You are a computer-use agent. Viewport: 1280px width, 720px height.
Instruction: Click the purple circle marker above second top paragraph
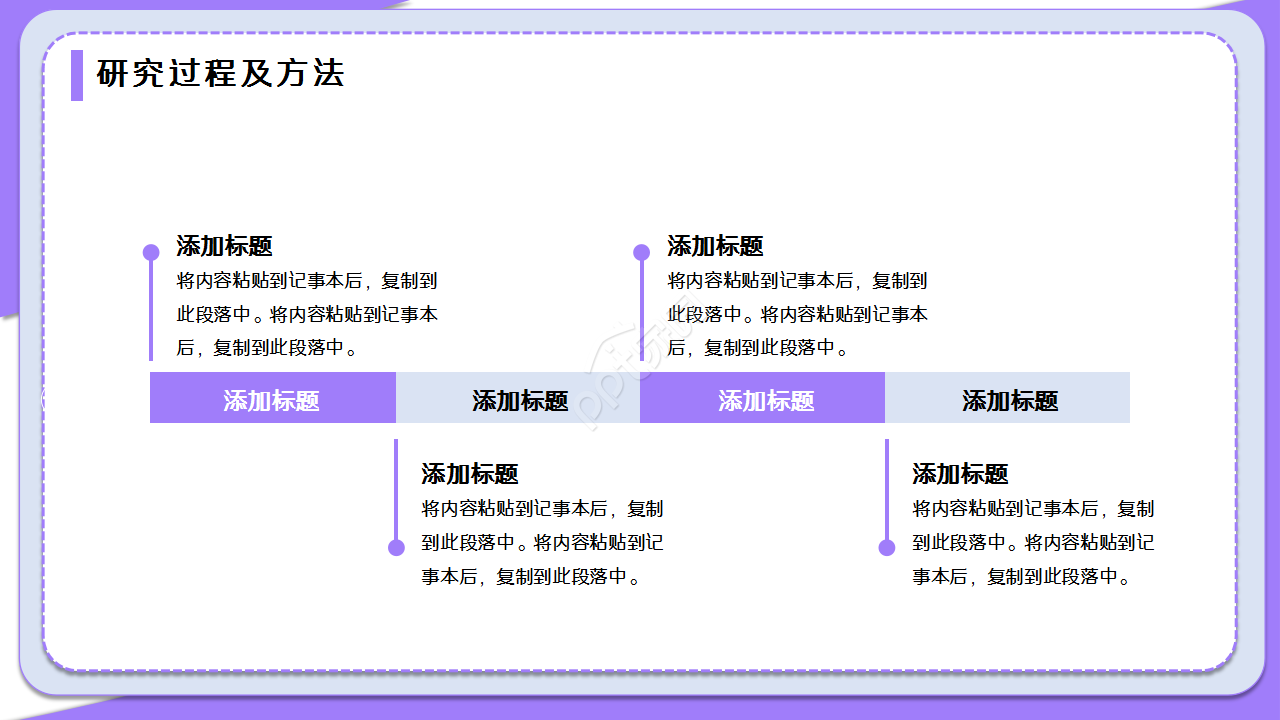tap(640, 252)
